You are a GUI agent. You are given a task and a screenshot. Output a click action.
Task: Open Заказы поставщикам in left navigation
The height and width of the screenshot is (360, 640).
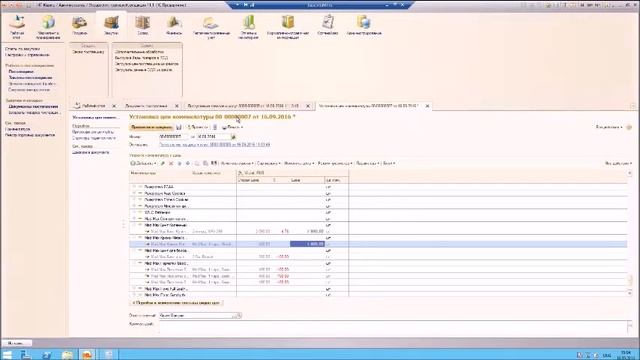tap(30, 78)
